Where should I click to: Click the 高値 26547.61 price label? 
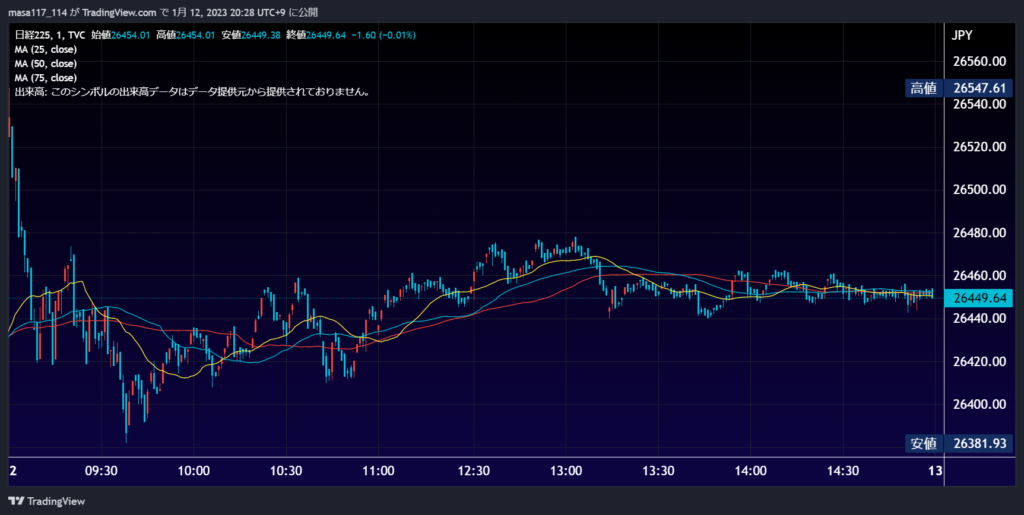coord(959,88)
